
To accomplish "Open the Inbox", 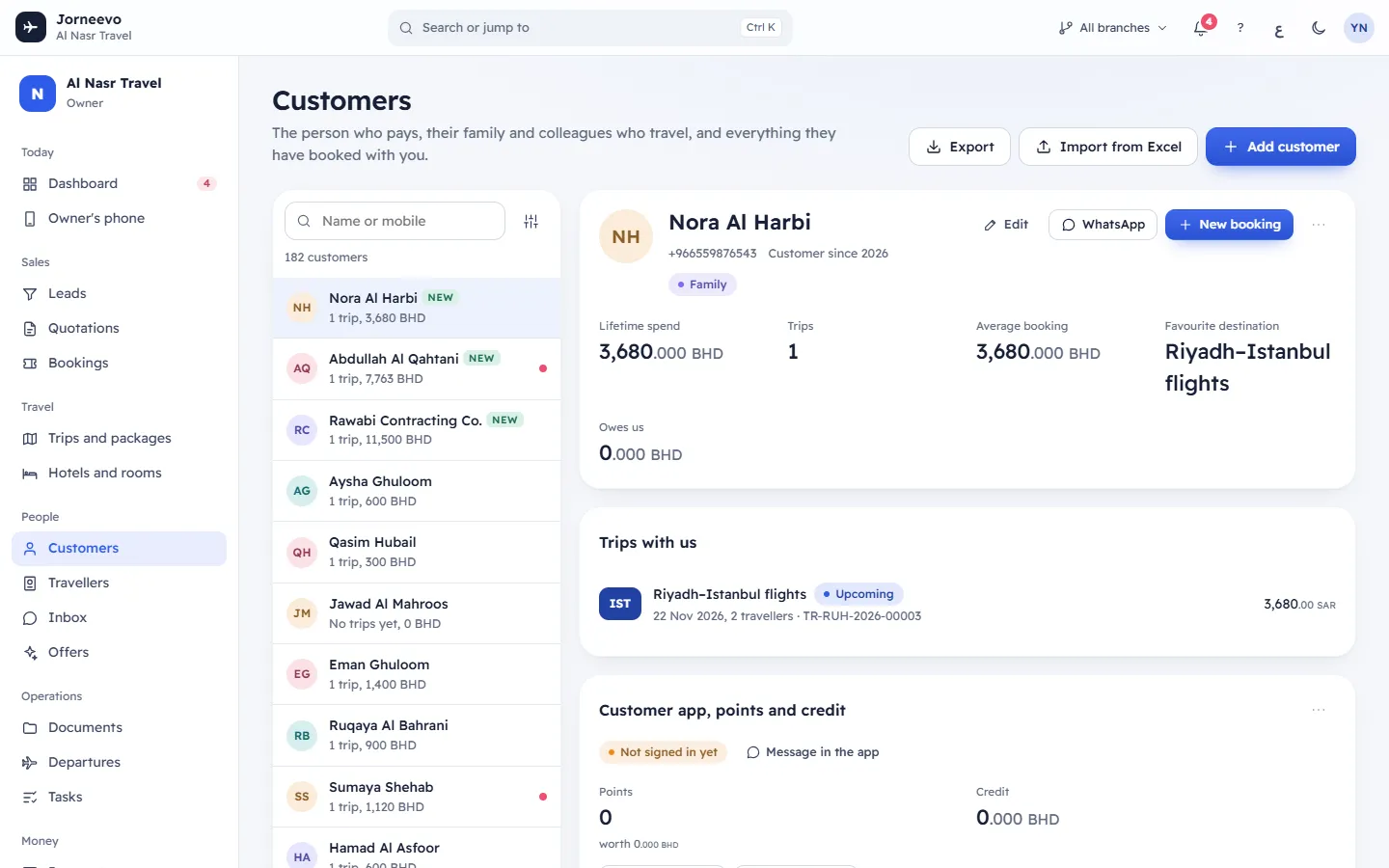I will tap(119, 617).
